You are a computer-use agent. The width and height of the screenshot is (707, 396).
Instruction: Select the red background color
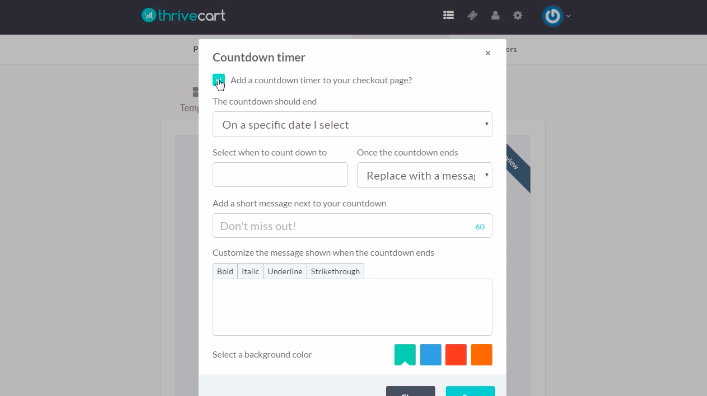coord(456,355)
